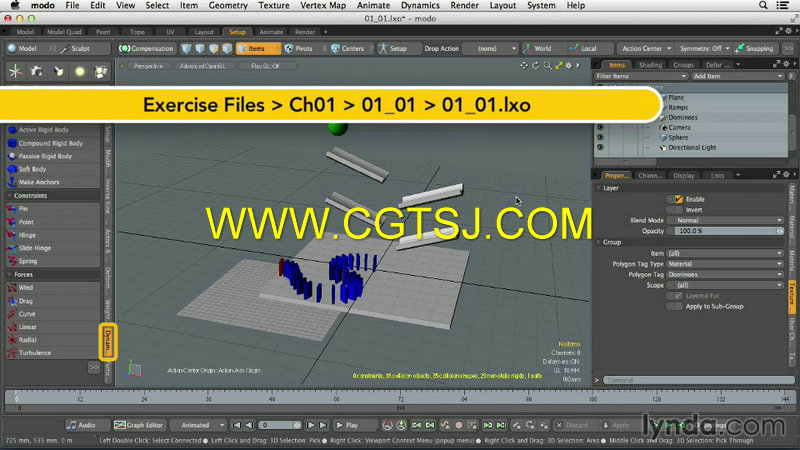Viewport: 800px width, 450px height.
Task: Toggle visibility of the Sphere item
Action: 601,137
